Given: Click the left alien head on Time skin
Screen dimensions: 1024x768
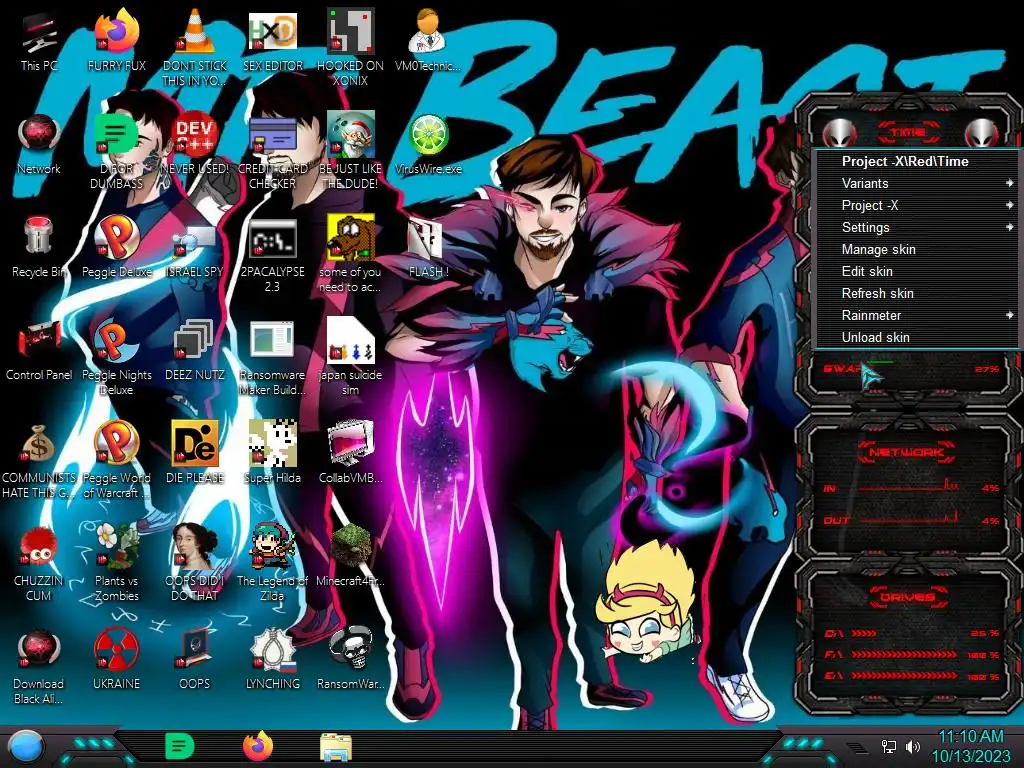Looking at the screenshot, I should [x=839, y=133].
